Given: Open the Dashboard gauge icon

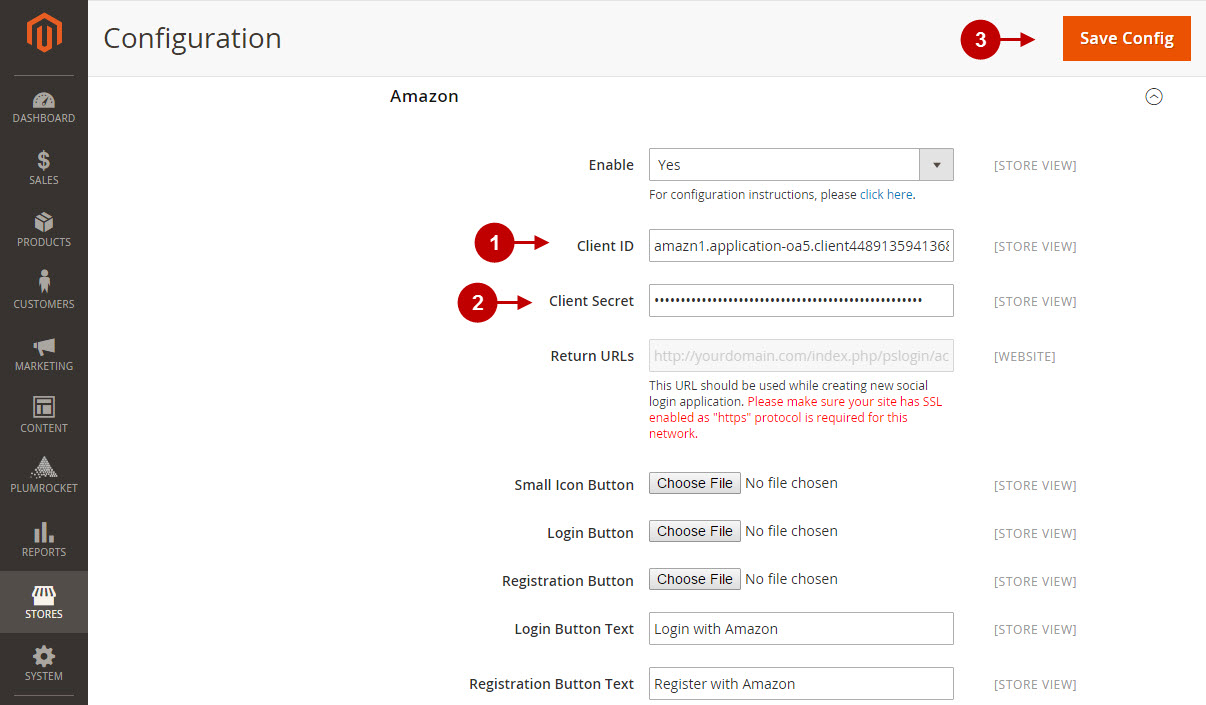Looking at the screenshot, I should pyautogui.click(x=44, y=100).
